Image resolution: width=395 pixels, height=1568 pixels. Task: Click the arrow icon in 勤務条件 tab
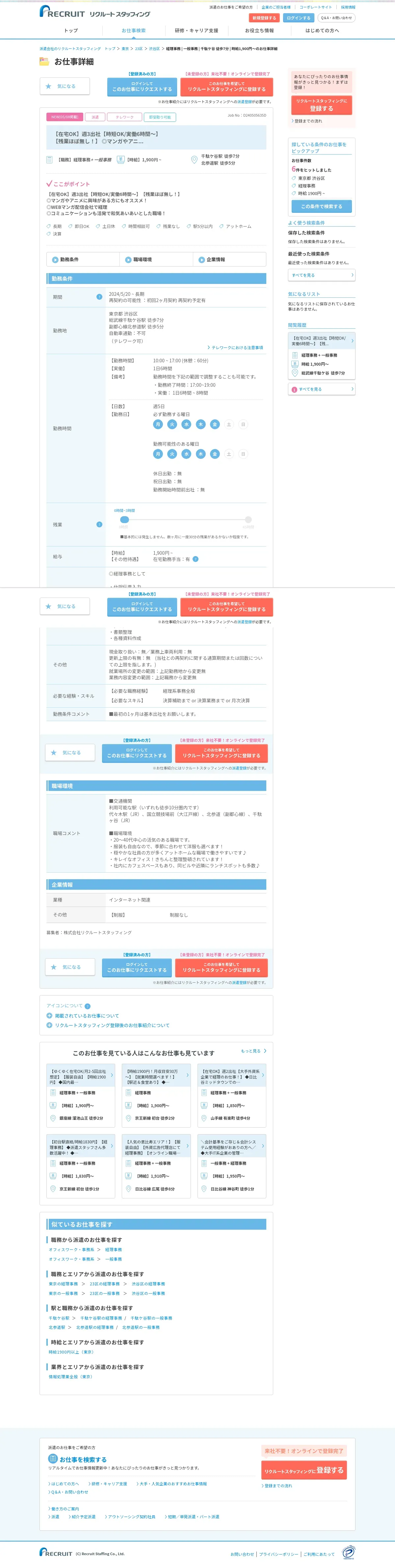[55, 260]
